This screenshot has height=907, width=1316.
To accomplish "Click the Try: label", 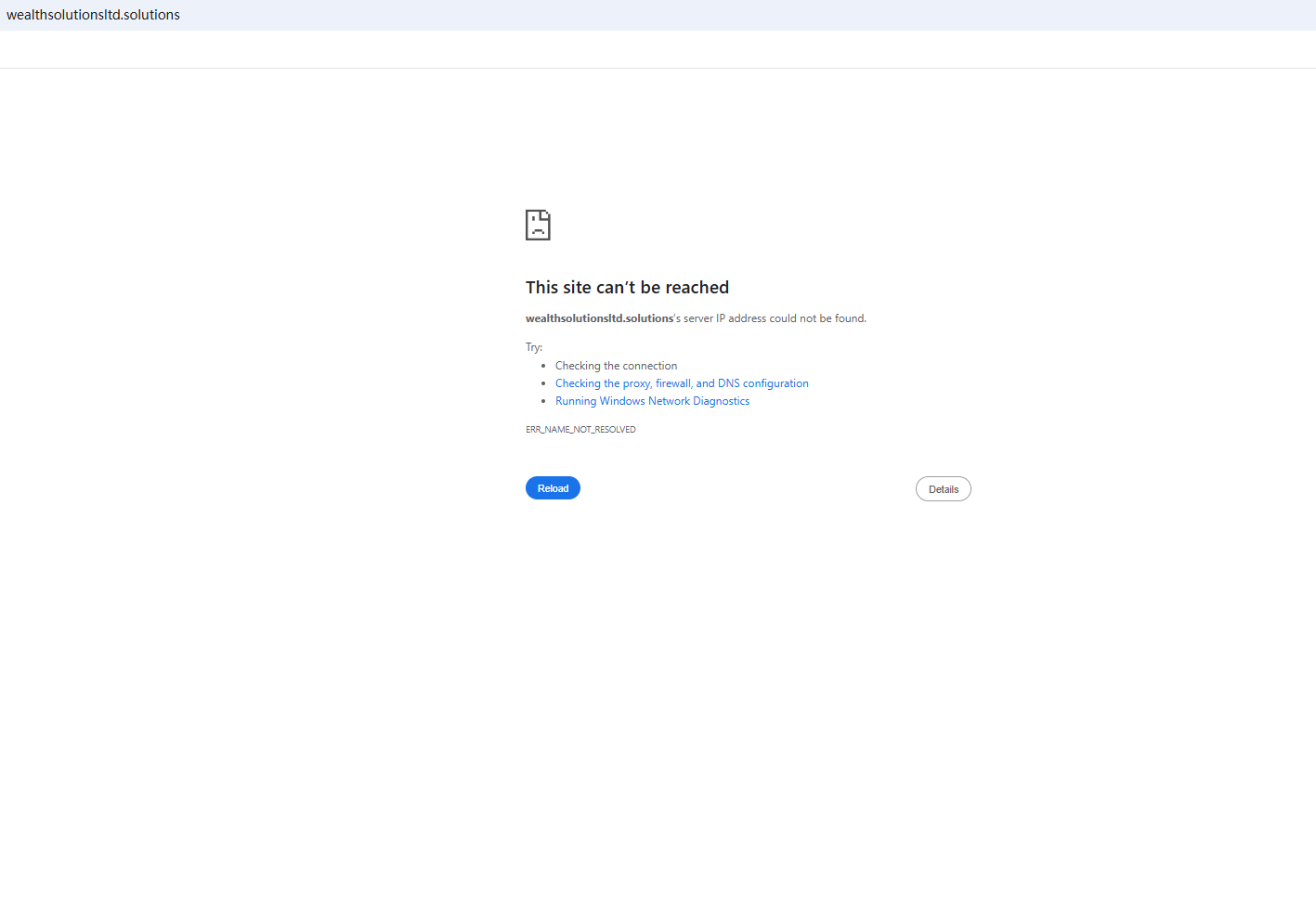I will click(x=534, y=347).
